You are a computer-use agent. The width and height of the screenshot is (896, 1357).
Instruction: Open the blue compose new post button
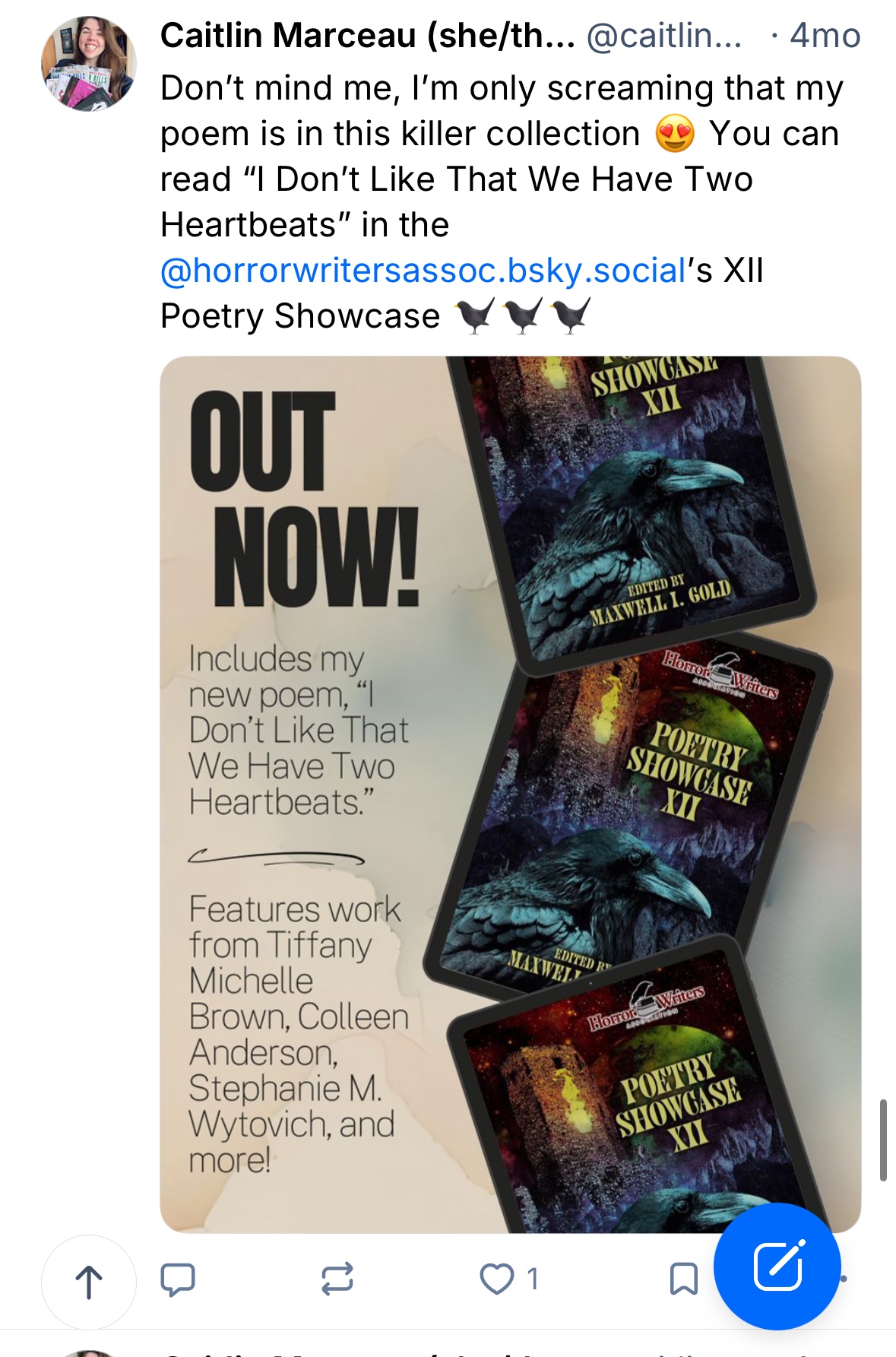(x=777, y=1267)
